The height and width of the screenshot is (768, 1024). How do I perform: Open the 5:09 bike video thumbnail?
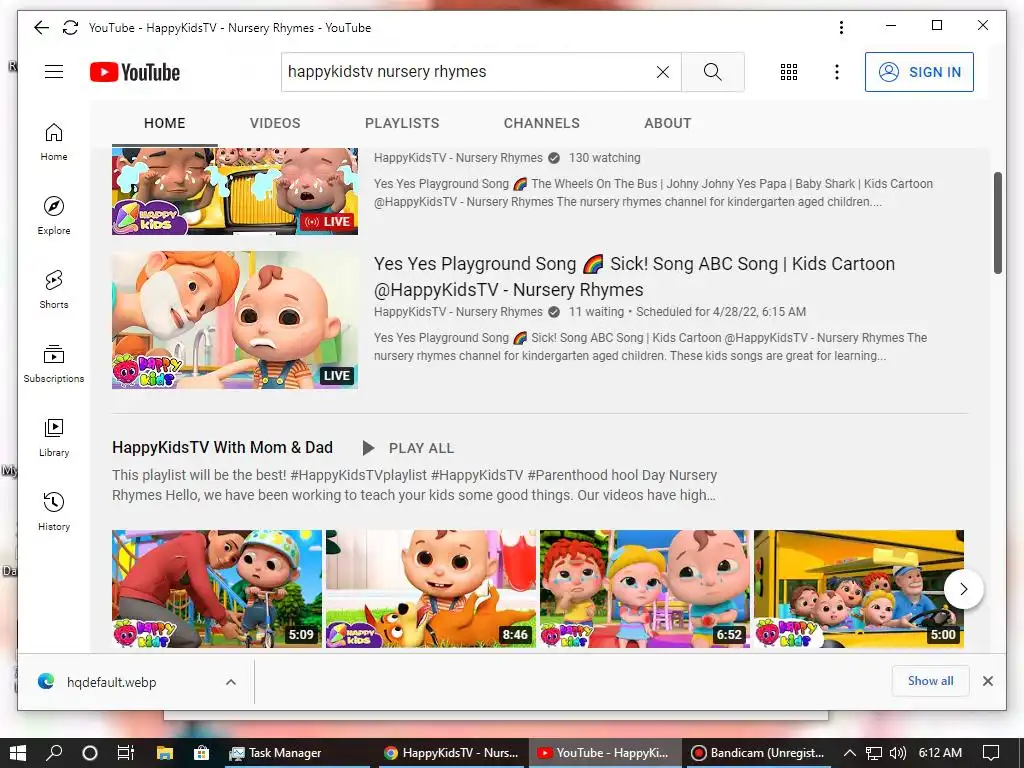(217, 588)
